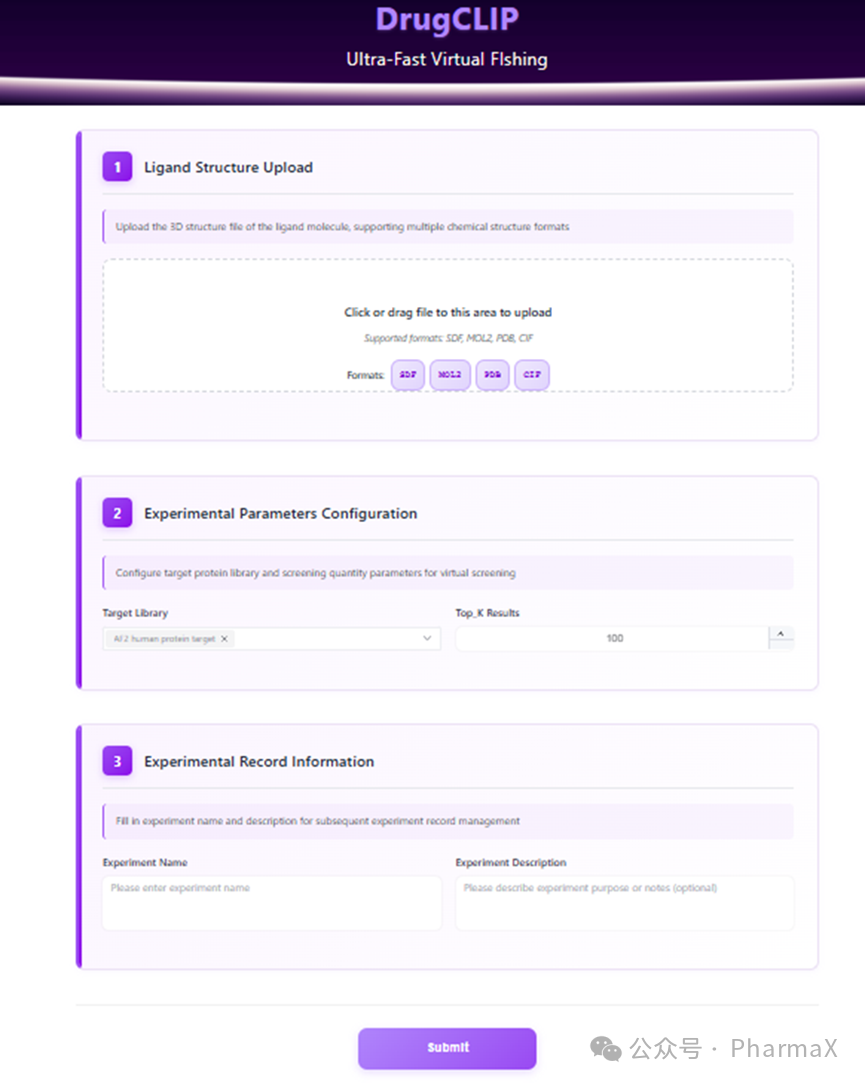This screenshot has width=865, height=1083.
Task: Expand the Target Library dropdown arrow
Action: click(x=427, y=638)
